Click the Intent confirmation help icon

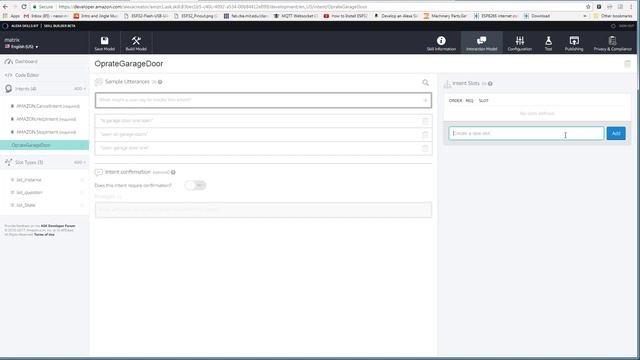pyautogui.click(x=173, y=172)
